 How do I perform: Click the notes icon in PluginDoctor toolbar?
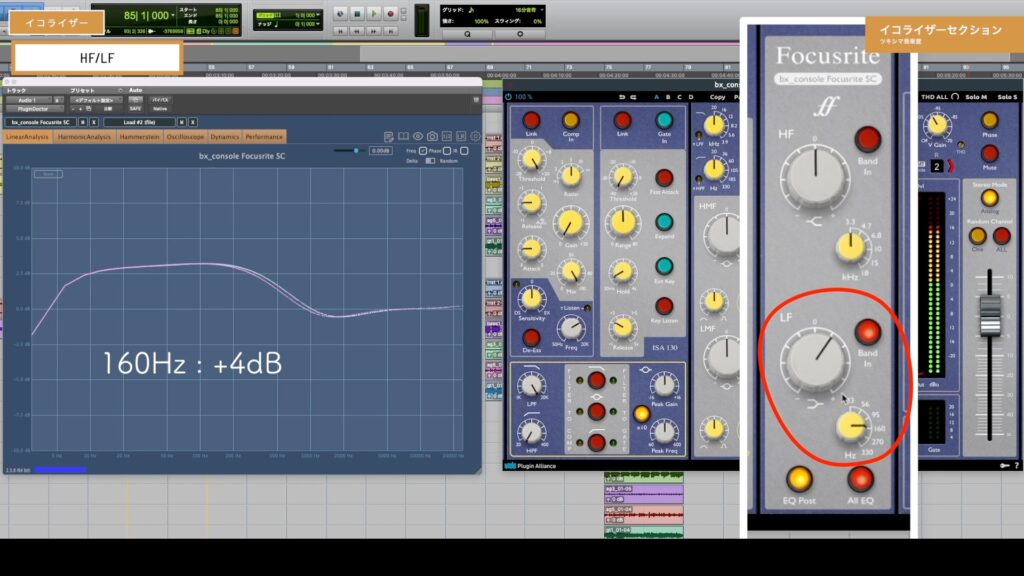tap(389, 136)
